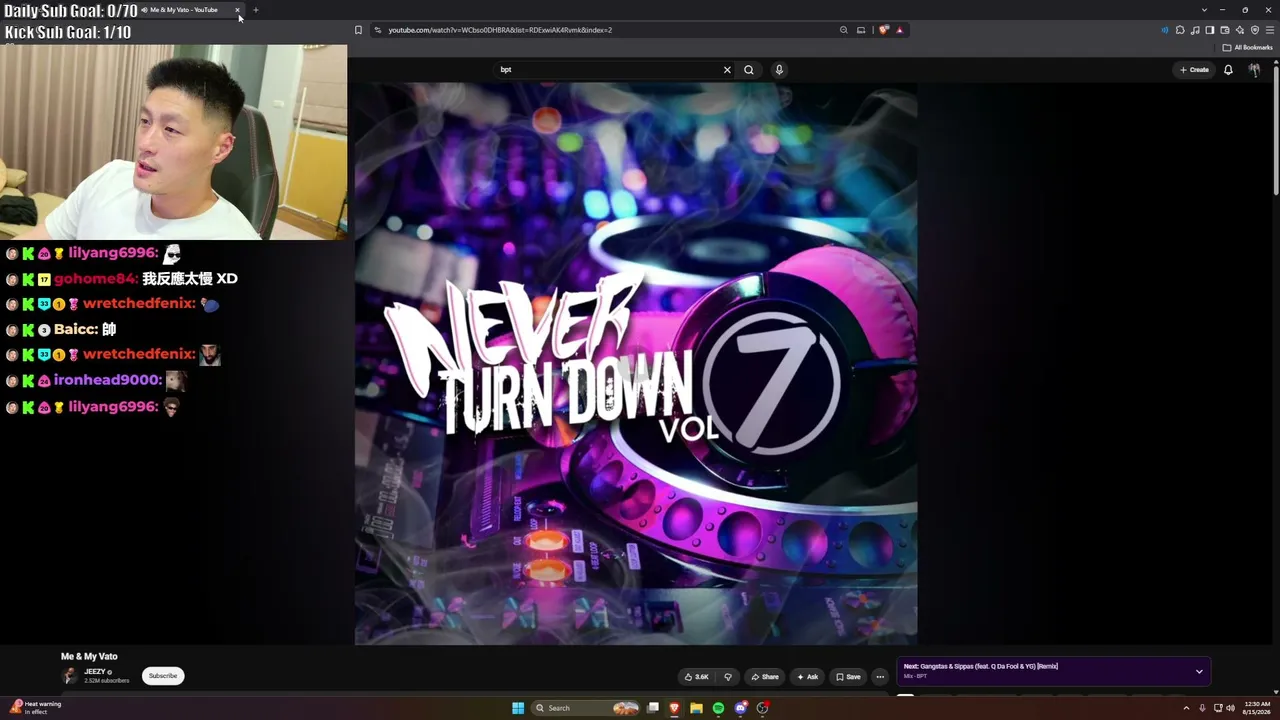Click the Ask button under the video
The image size is (1280, 720).
pyautogui.click(x=807, y=677)
